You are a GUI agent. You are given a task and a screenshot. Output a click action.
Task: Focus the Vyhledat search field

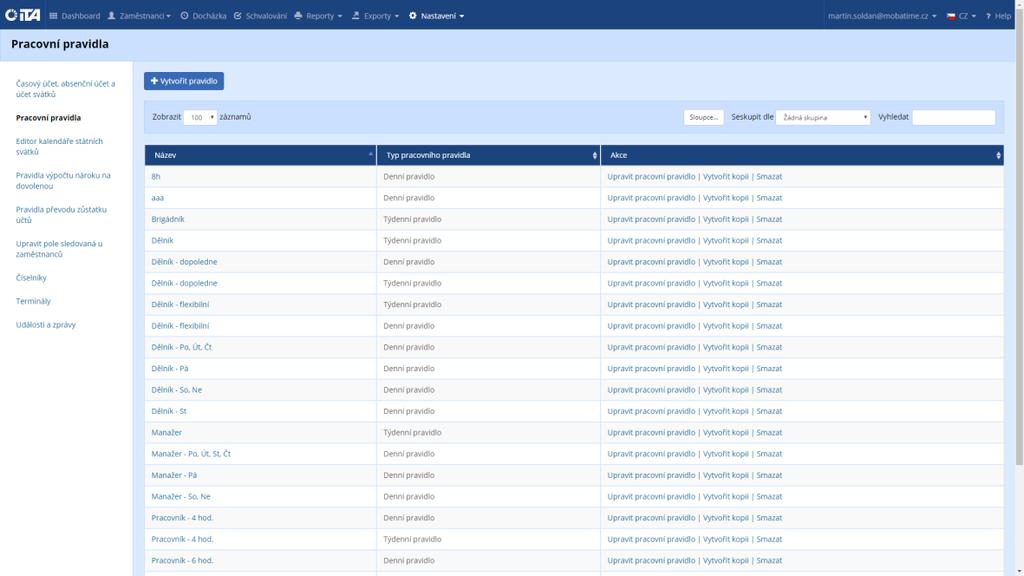(953, 118)
